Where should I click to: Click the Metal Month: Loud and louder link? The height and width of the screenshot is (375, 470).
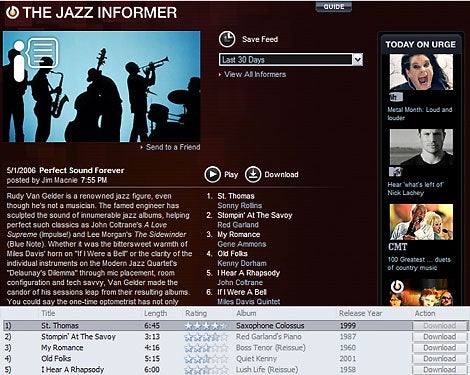(420, 114)
